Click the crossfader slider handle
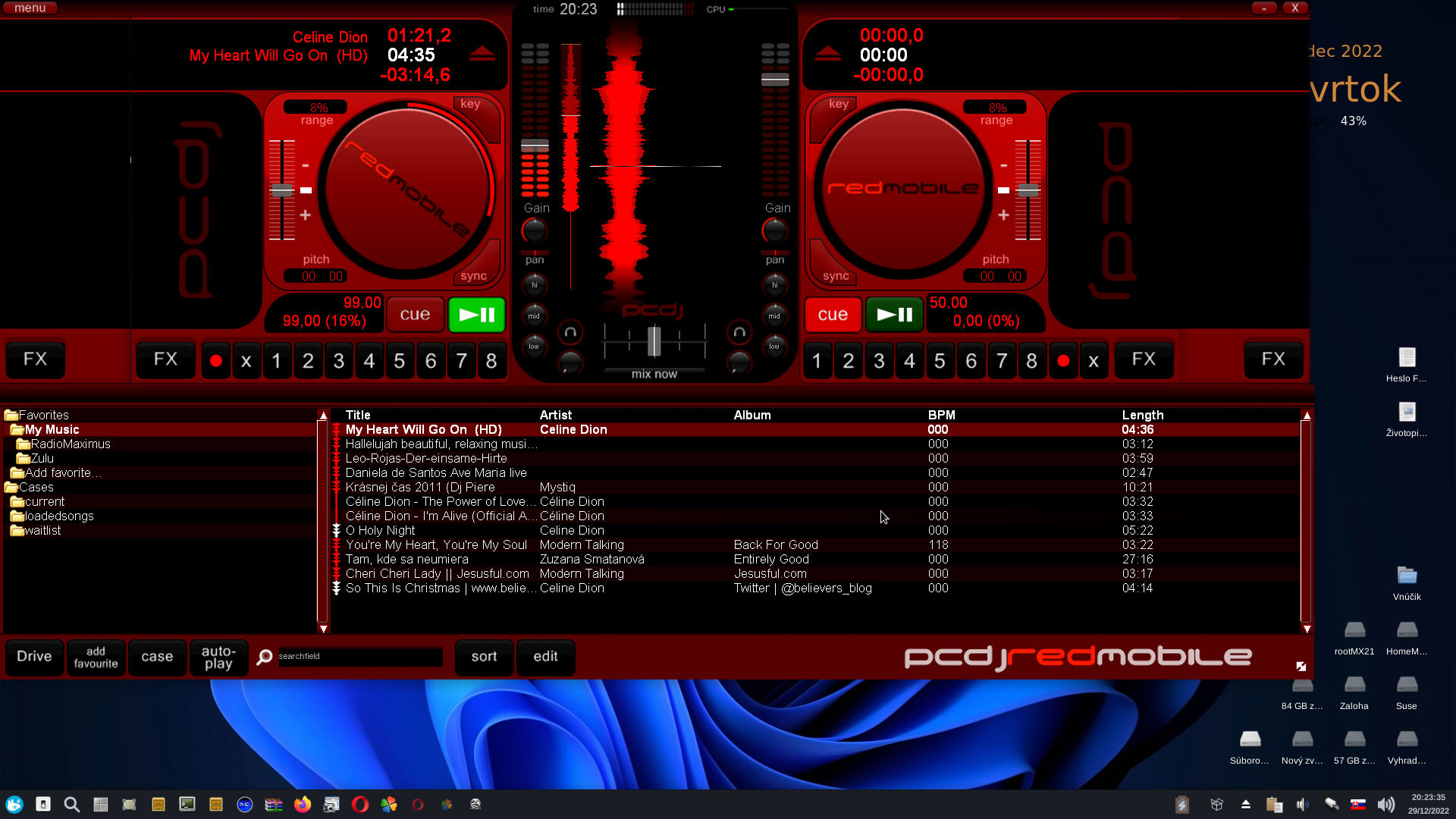 [654, 341]
